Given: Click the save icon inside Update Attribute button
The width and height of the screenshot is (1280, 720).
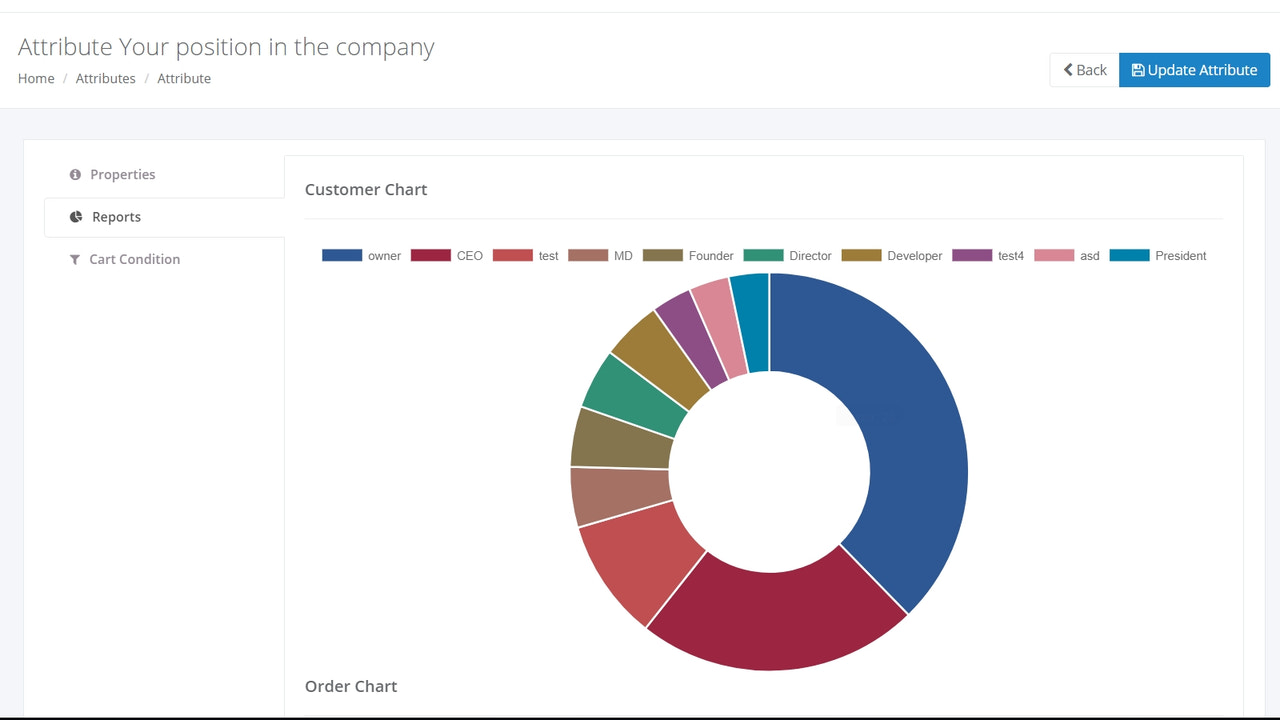Looking at the screenshot, I should pos(1138,70).
